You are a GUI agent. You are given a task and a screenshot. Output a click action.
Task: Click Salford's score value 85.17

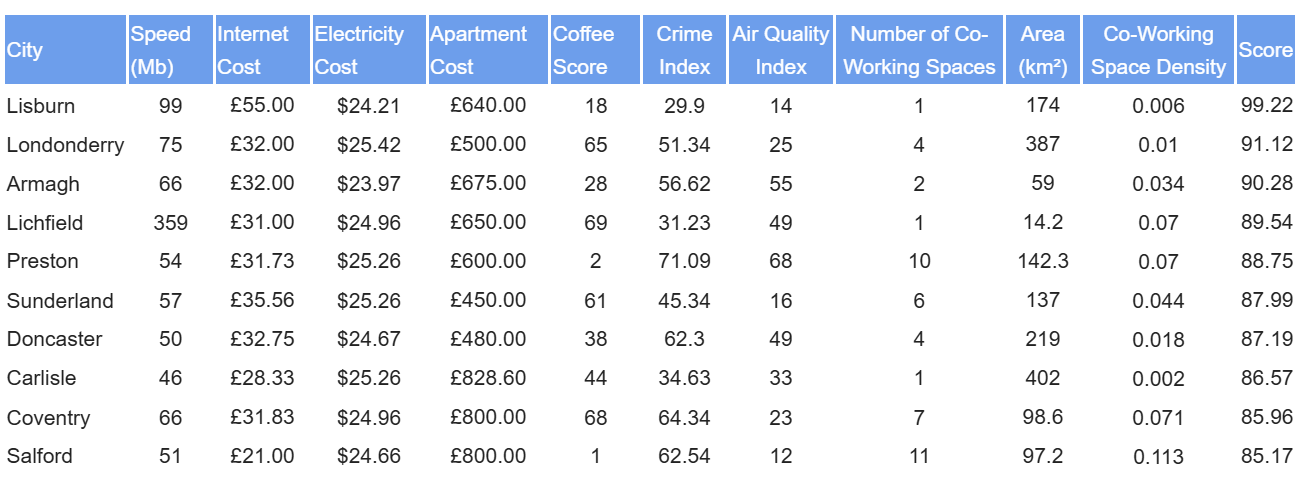[x=1267, y=456]
